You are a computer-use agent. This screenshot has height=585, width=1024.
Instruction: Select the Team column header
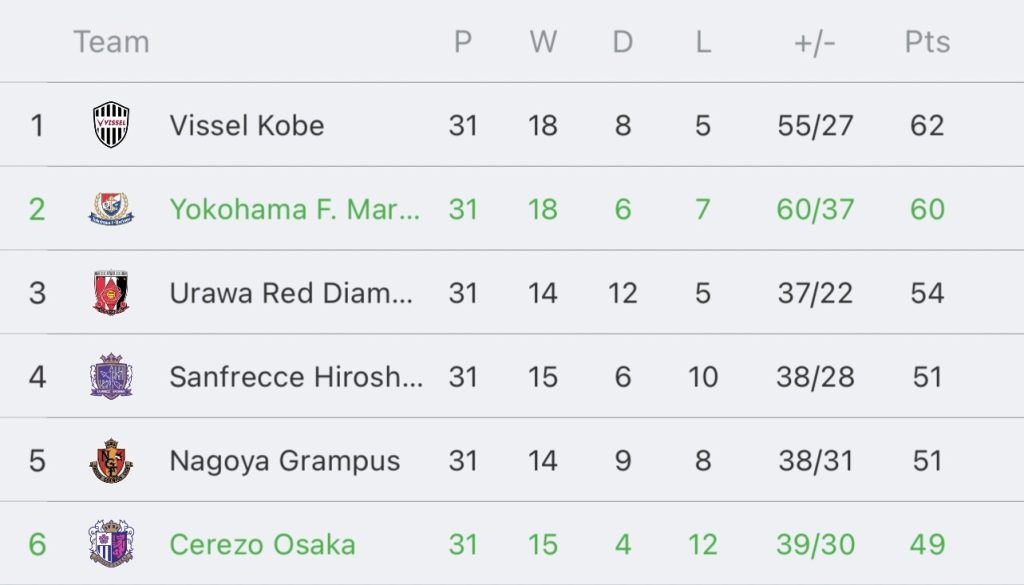(x=112, y=42)
